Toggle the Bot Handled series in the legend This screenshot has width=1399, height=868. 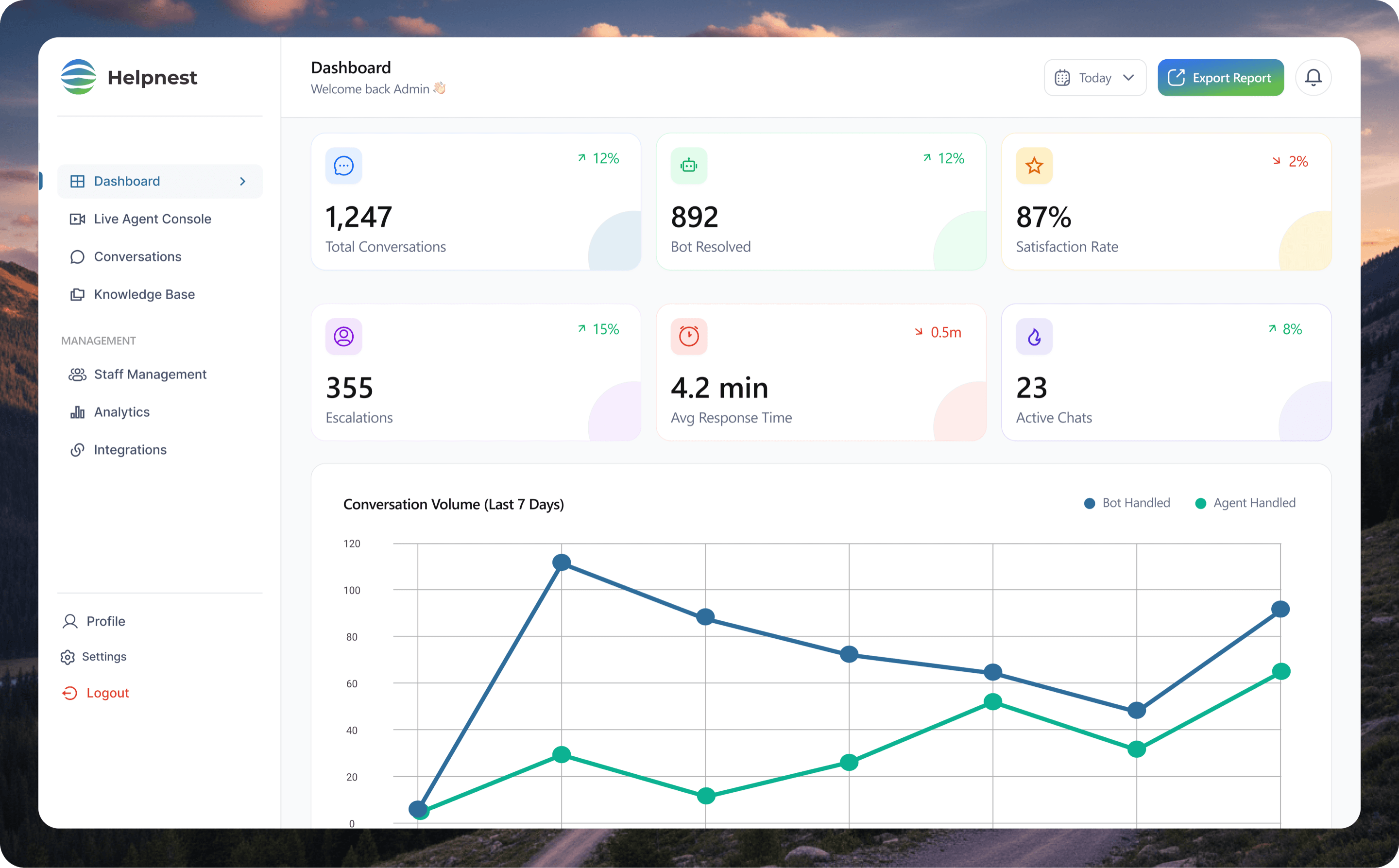1126,503
